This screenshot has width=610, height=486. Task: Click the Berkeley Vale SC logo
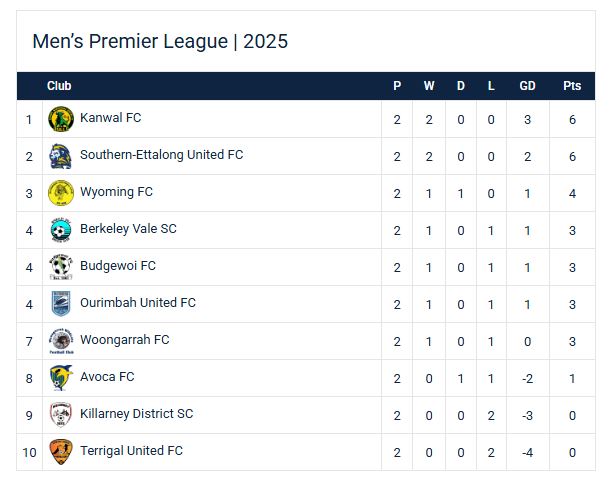pyautogui.click(x=61, y=230)
